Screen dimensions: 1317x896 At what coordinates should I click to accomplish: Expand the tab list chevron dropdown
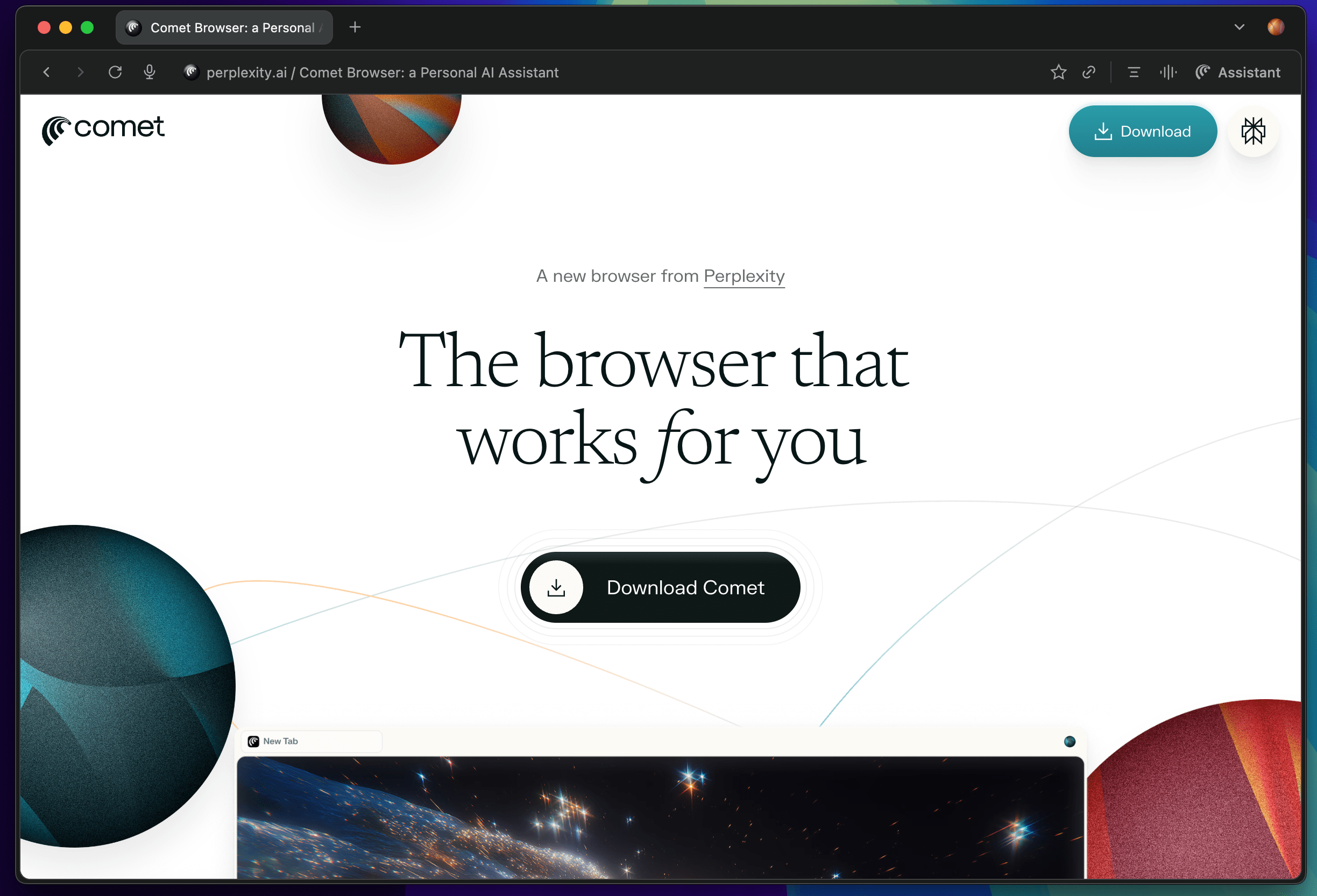(x=1239, y=27)
